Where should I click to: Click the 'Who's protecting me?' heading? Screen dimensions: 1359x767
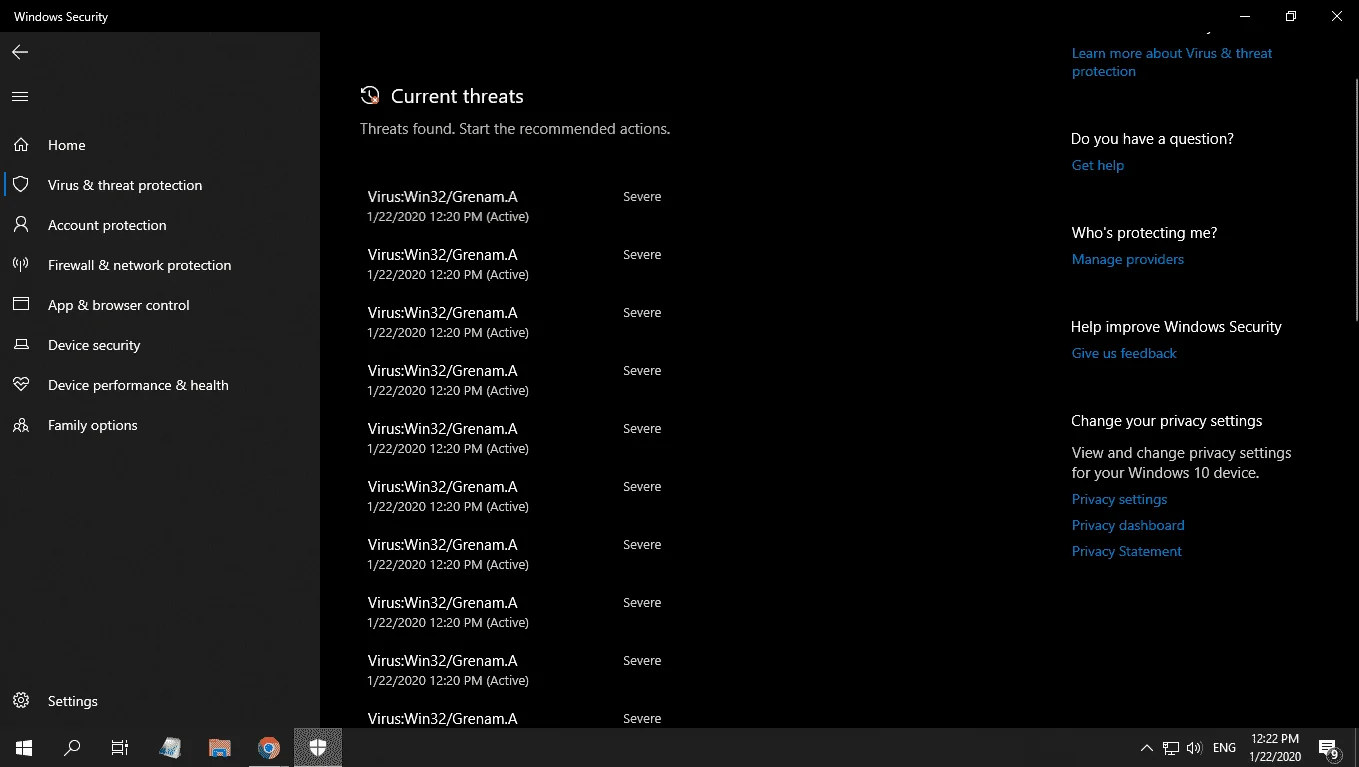[1144, 233]
